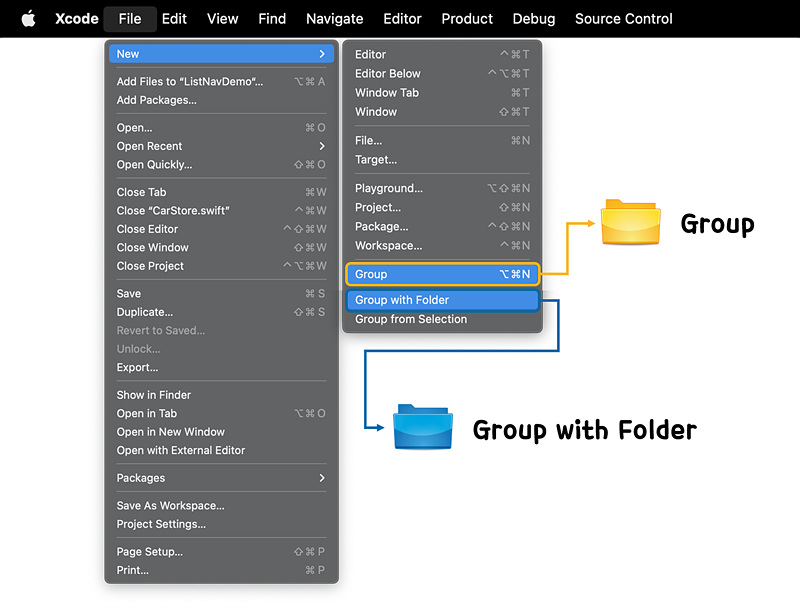This screenshot has width=800, height=609.
Task: Select Group in New submenu
Action: click(442, 274)
